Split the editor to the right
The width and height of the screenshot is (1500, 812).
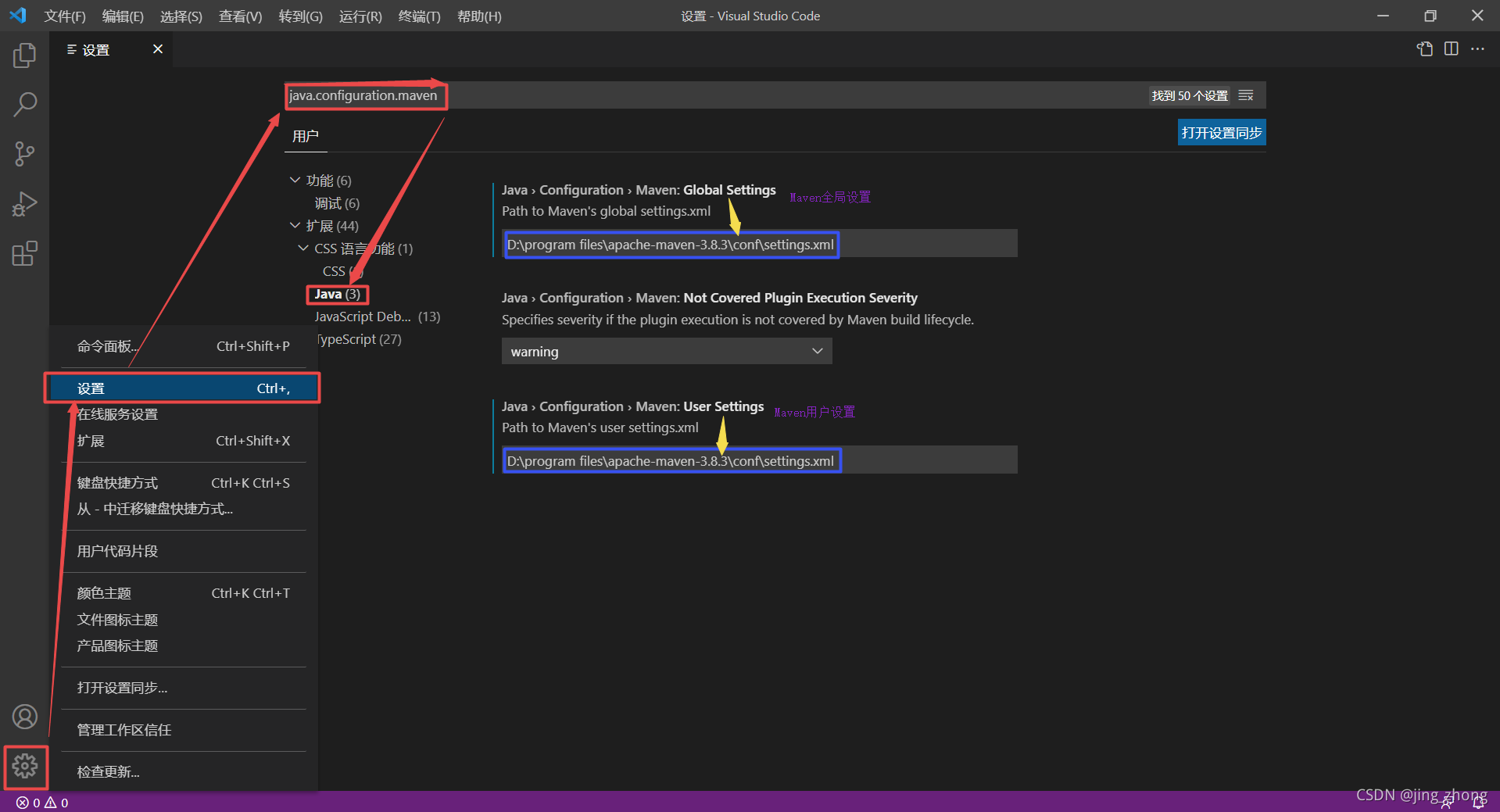1452,48
